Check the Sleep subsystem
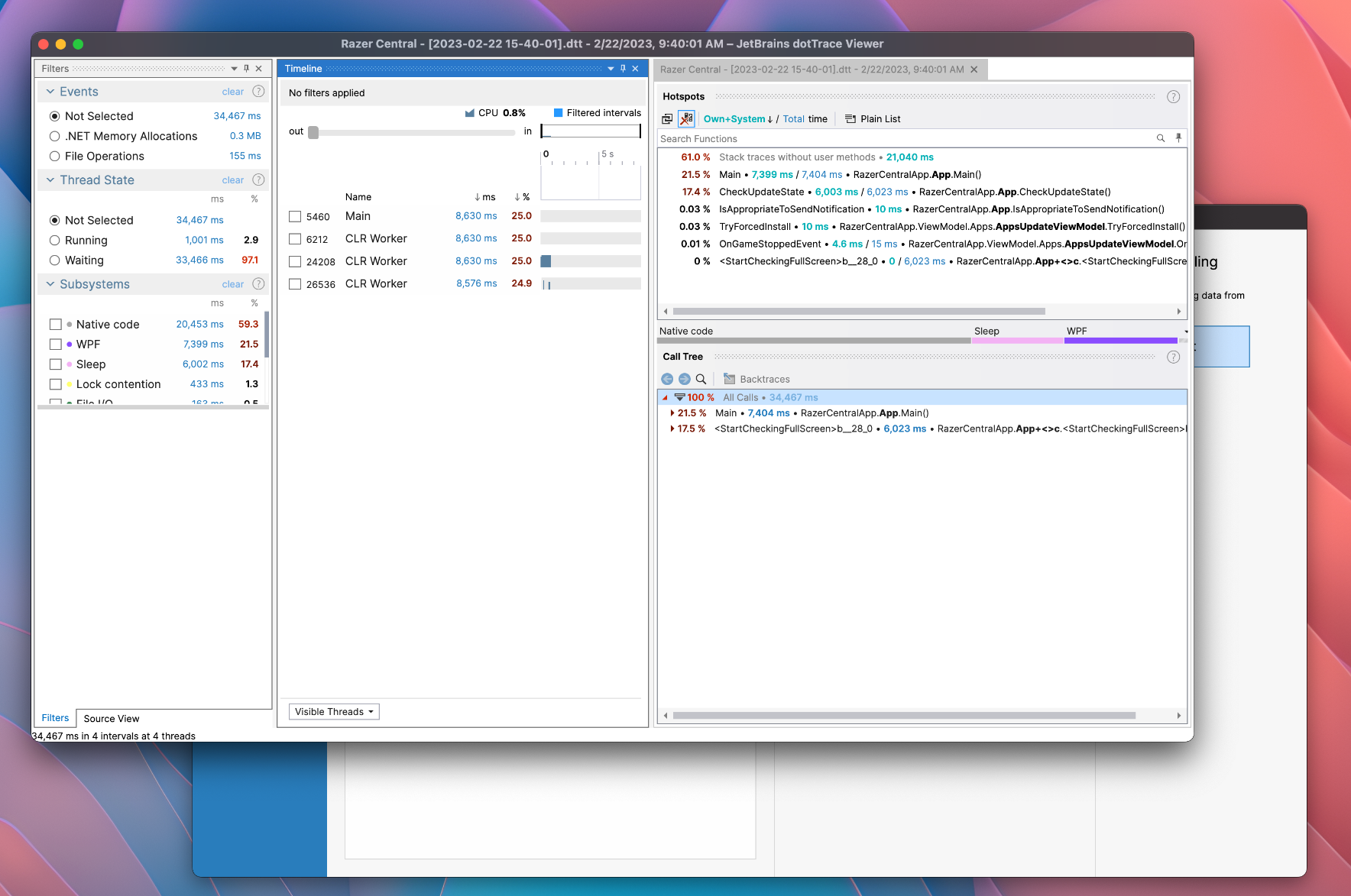 click(55, 364)
